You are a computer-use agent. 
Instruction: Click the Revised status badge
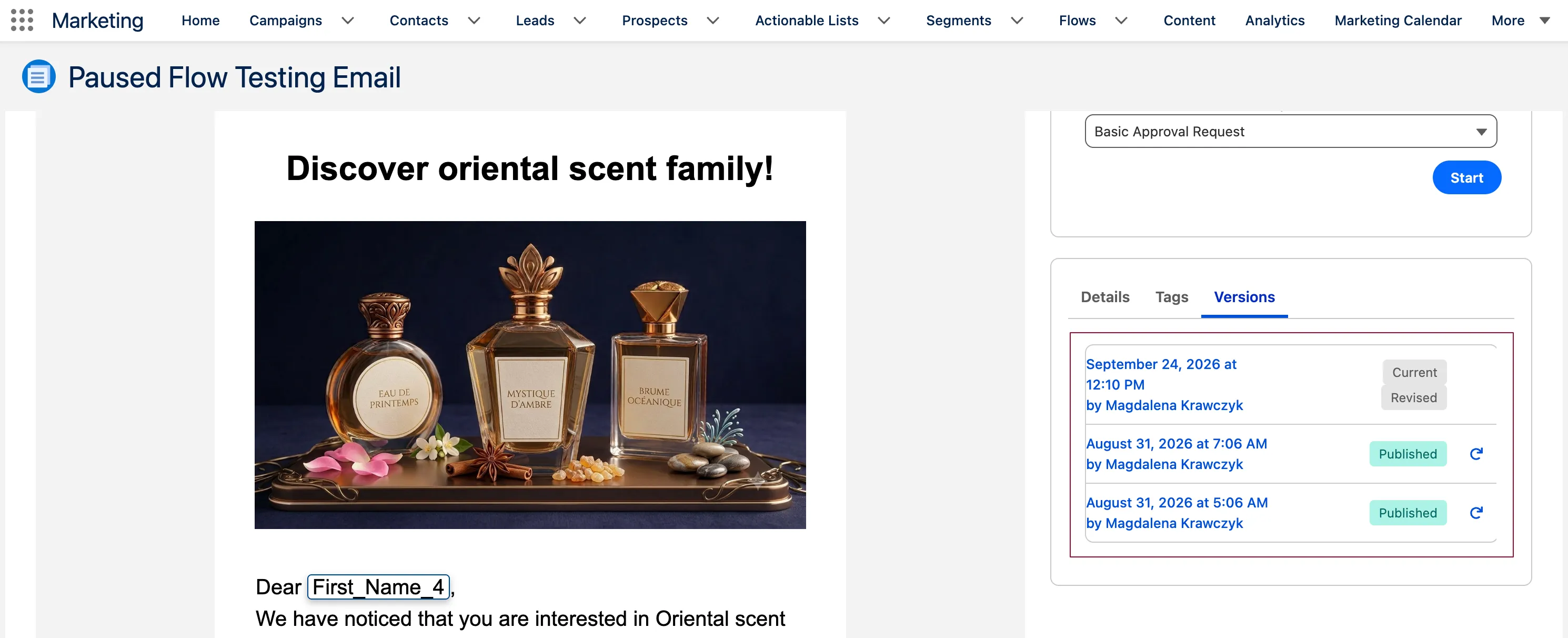(1413, 397)
